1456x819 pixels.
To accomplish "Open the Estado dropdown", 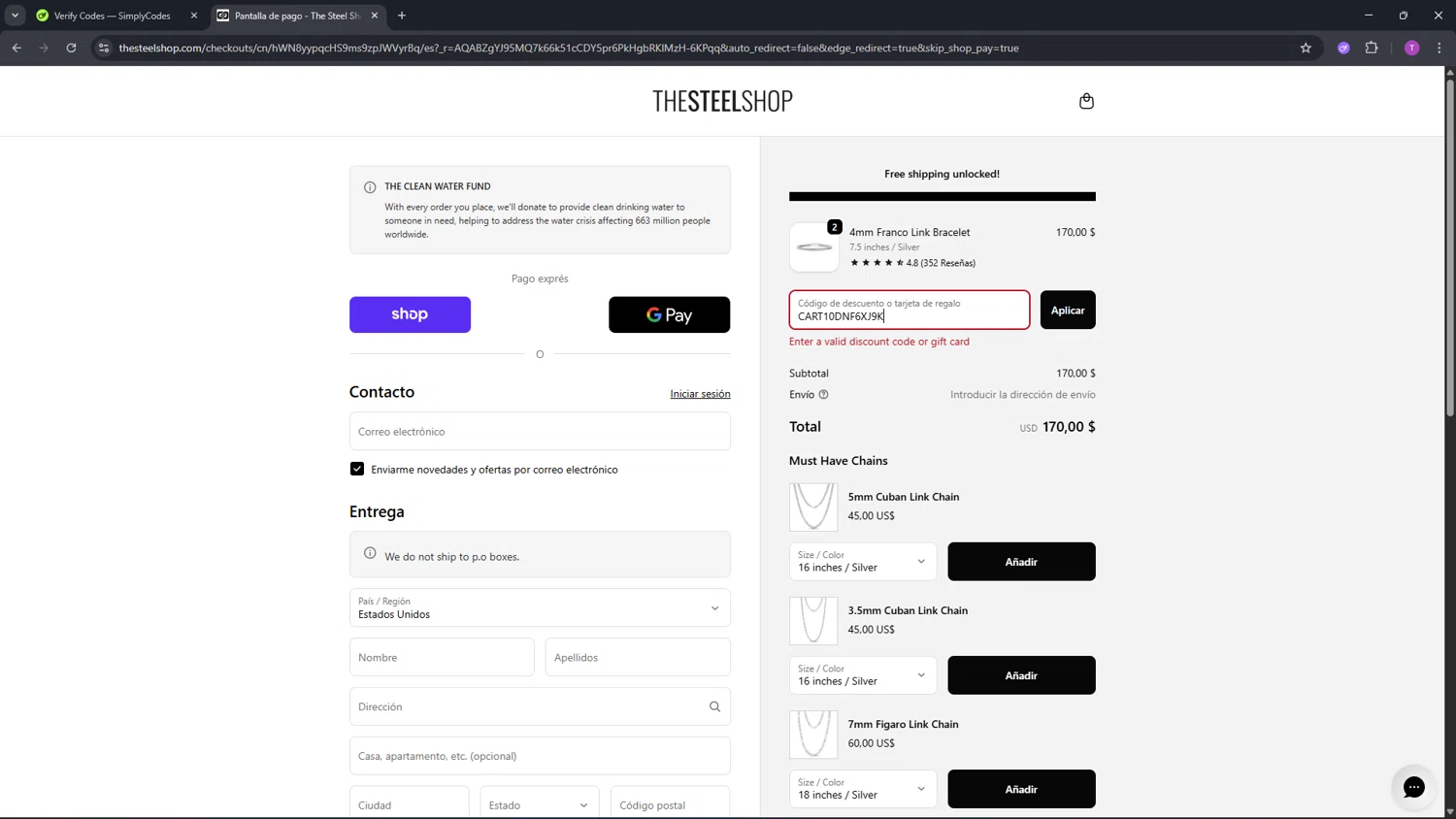I will click(x=540, y=804).
